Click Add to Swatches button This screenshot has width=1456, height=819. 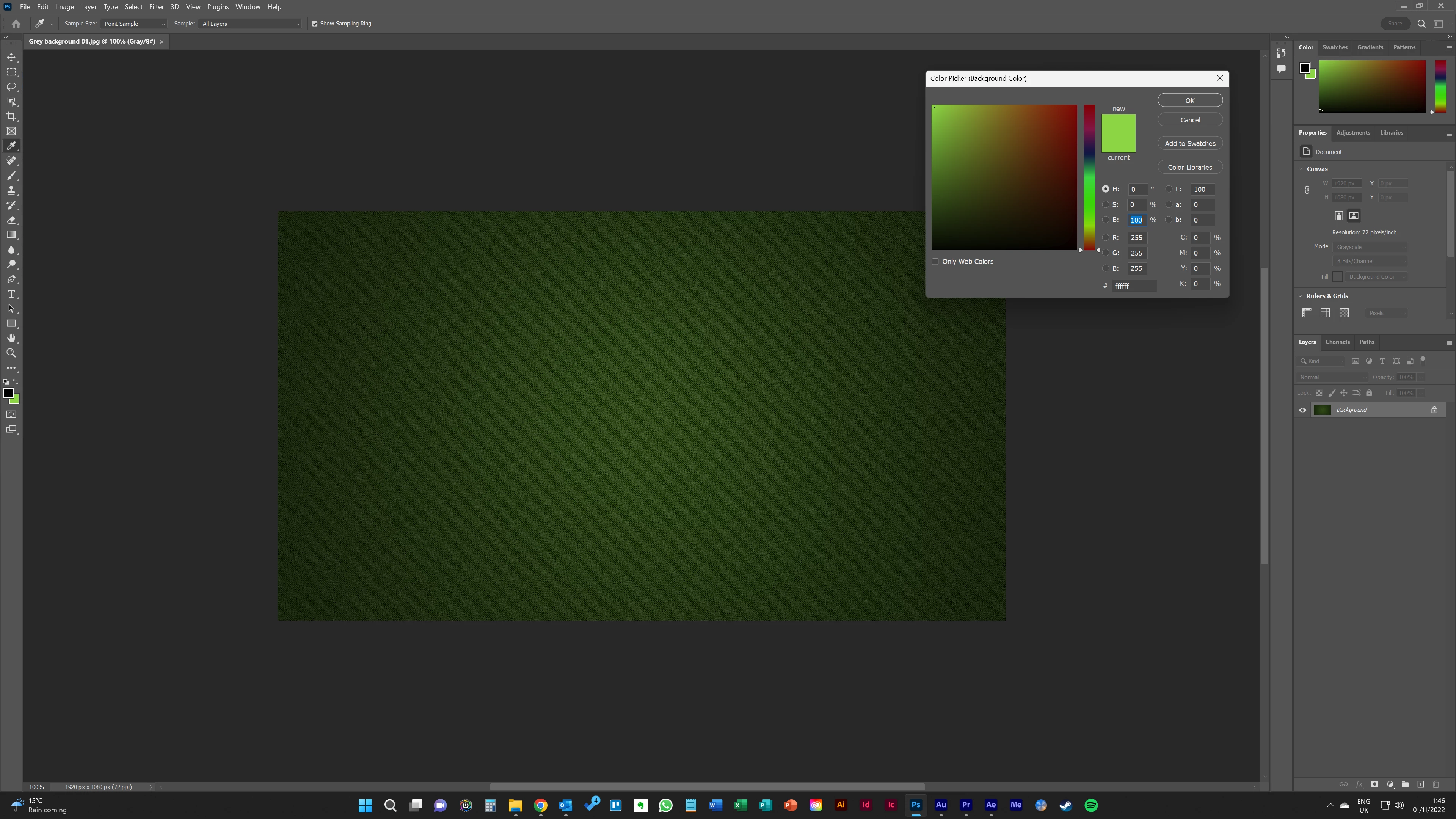click(x=1190, y=144)
